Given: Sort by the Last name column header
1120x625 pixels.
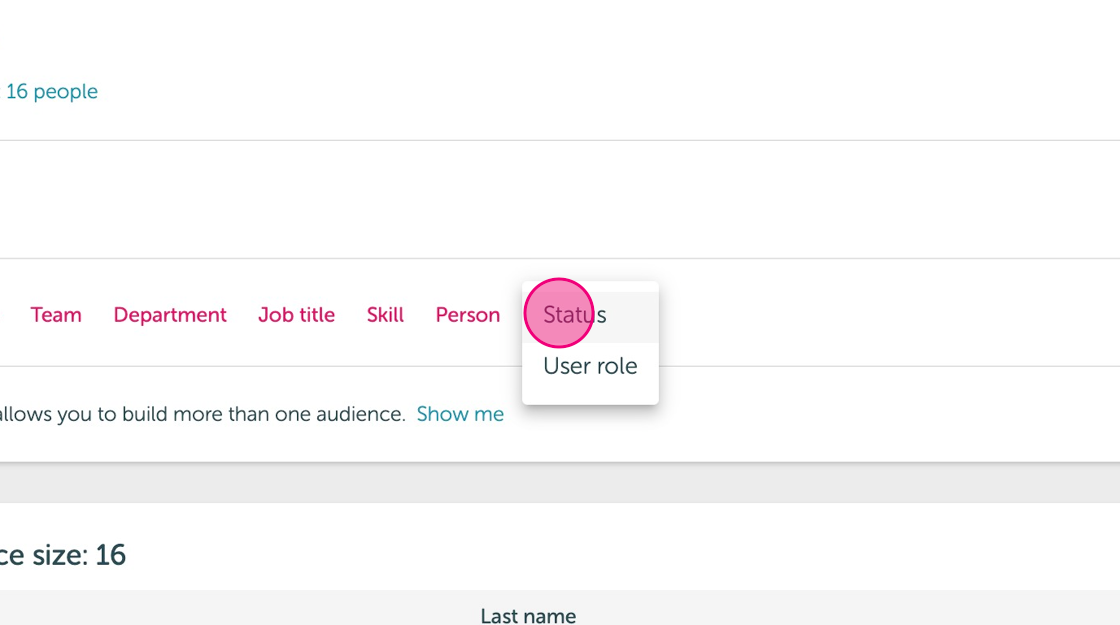Looking at the screenshot, I should pos(528,616).
